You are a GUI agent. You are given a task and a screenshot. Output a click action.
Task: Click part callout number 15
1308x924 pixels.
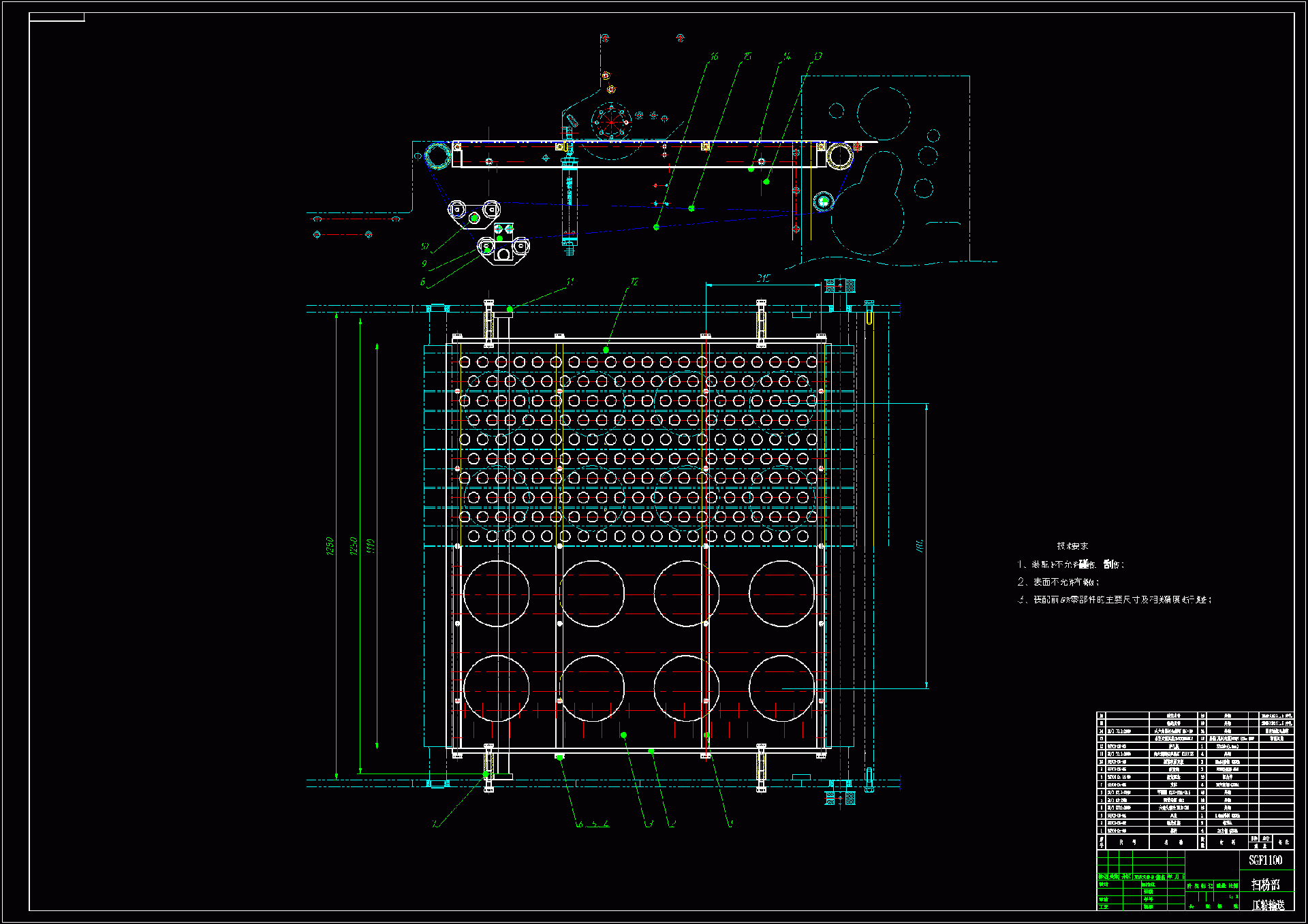click(747, 57)
